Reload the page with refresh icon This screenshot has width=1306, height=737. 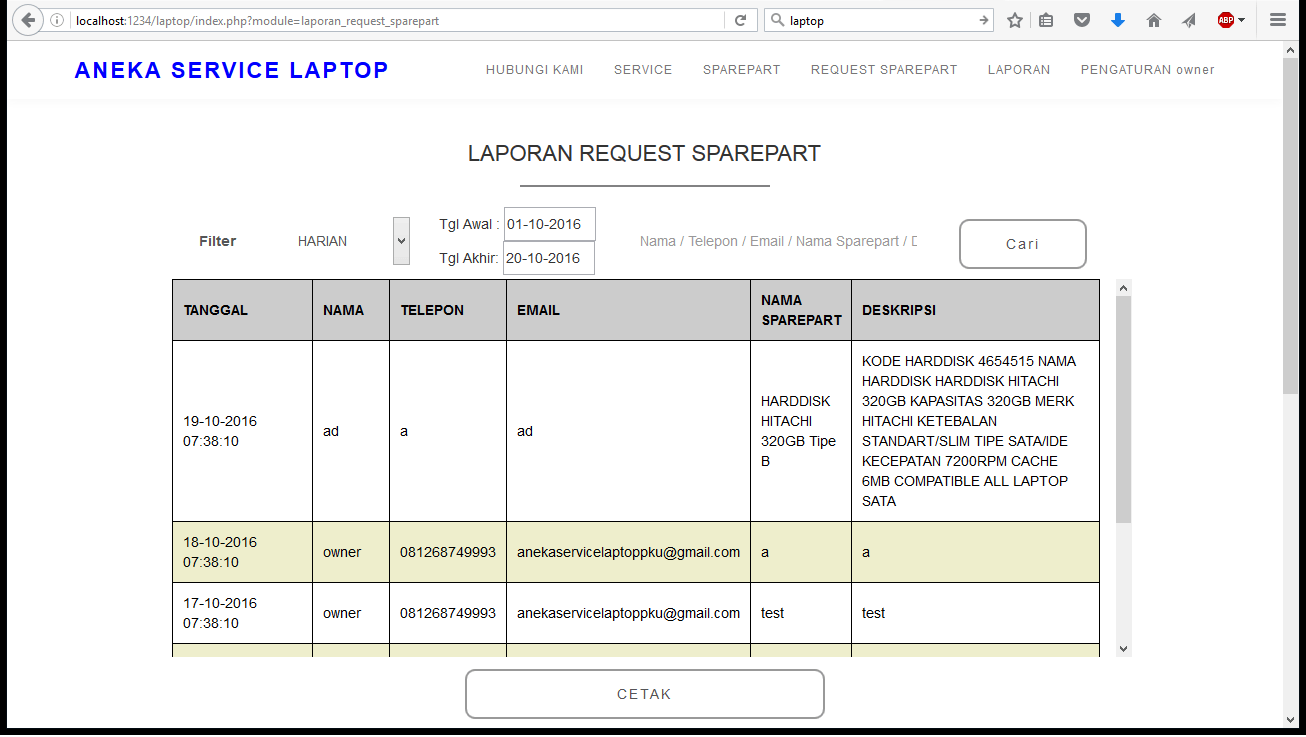pos(740,20)
